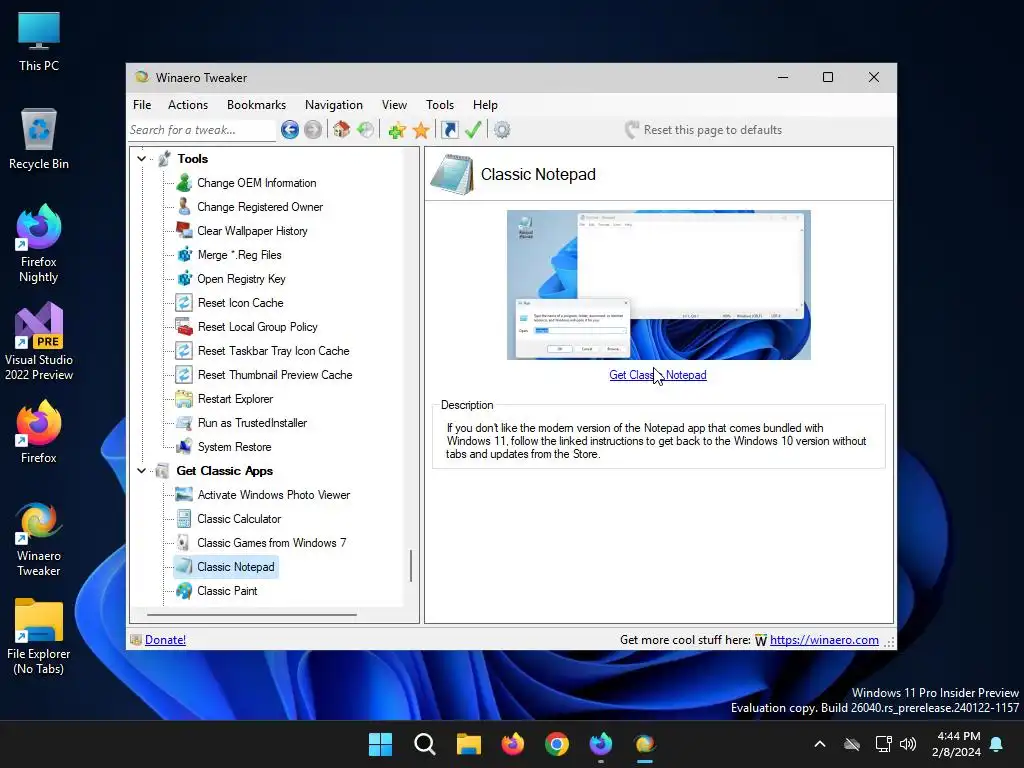Show hidden tray icons chevron
Screen dimensions: 1024x768
click(820, 744)
